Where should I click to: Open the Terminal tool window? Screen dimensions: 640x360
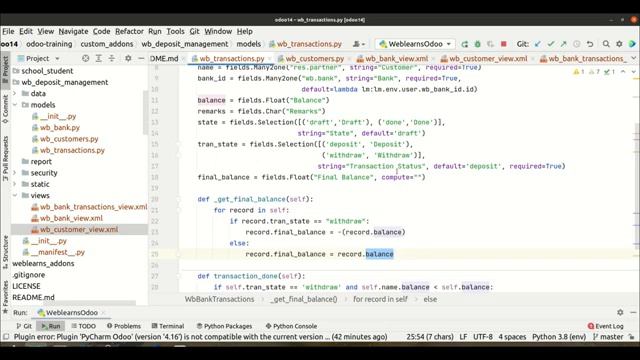[168, 326]
